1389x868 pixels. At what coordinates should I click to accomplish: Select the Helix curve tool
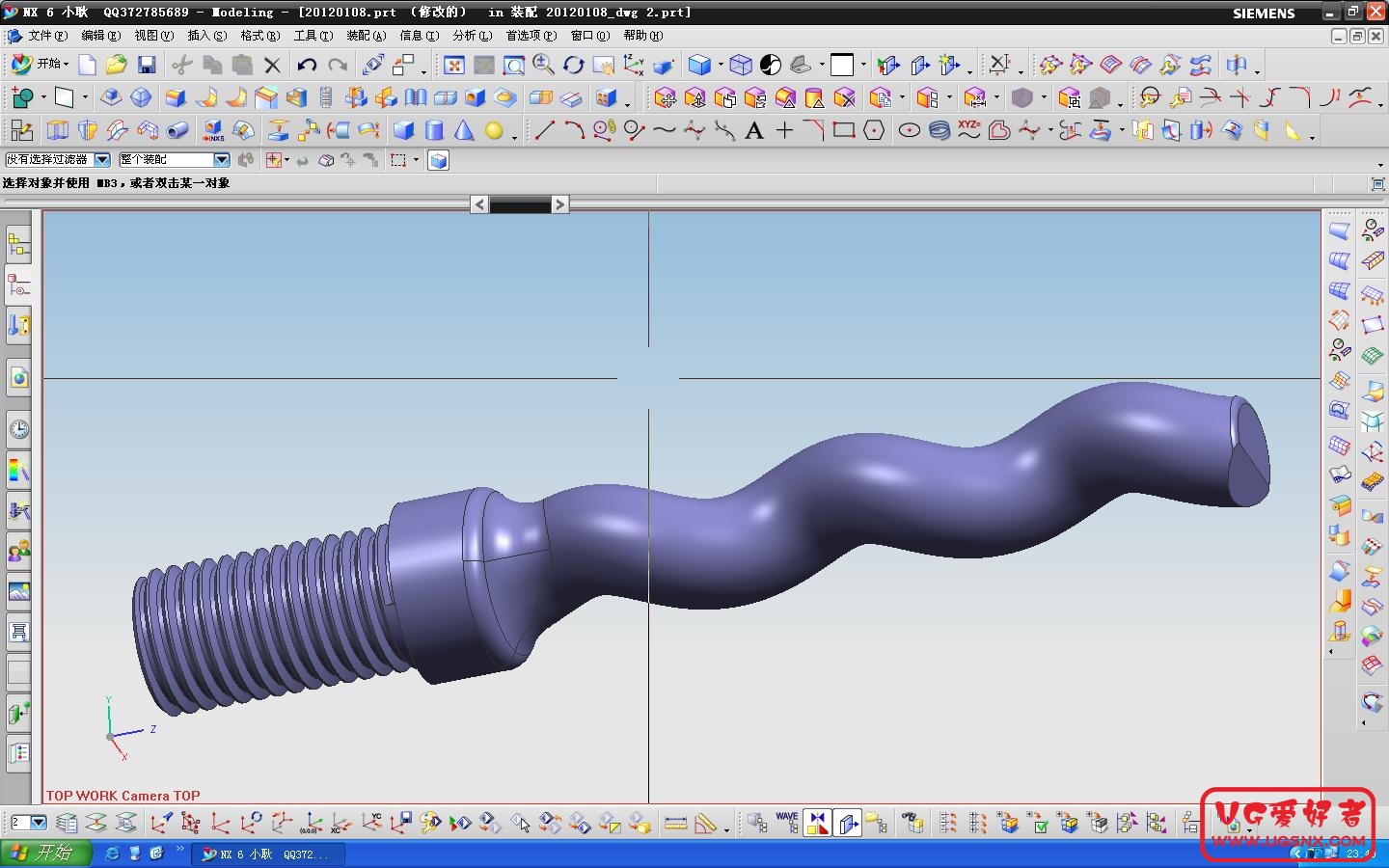[940, 130]
